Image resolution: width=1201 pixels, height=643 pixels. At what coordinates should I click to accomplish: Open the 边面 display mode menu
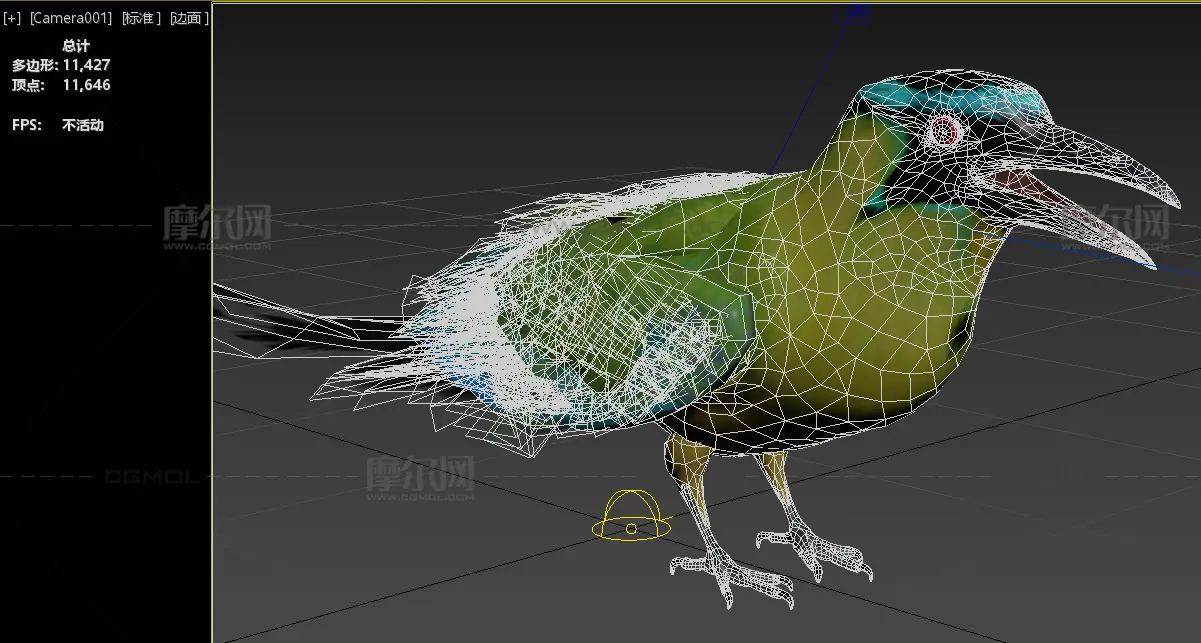pos(187,19)
